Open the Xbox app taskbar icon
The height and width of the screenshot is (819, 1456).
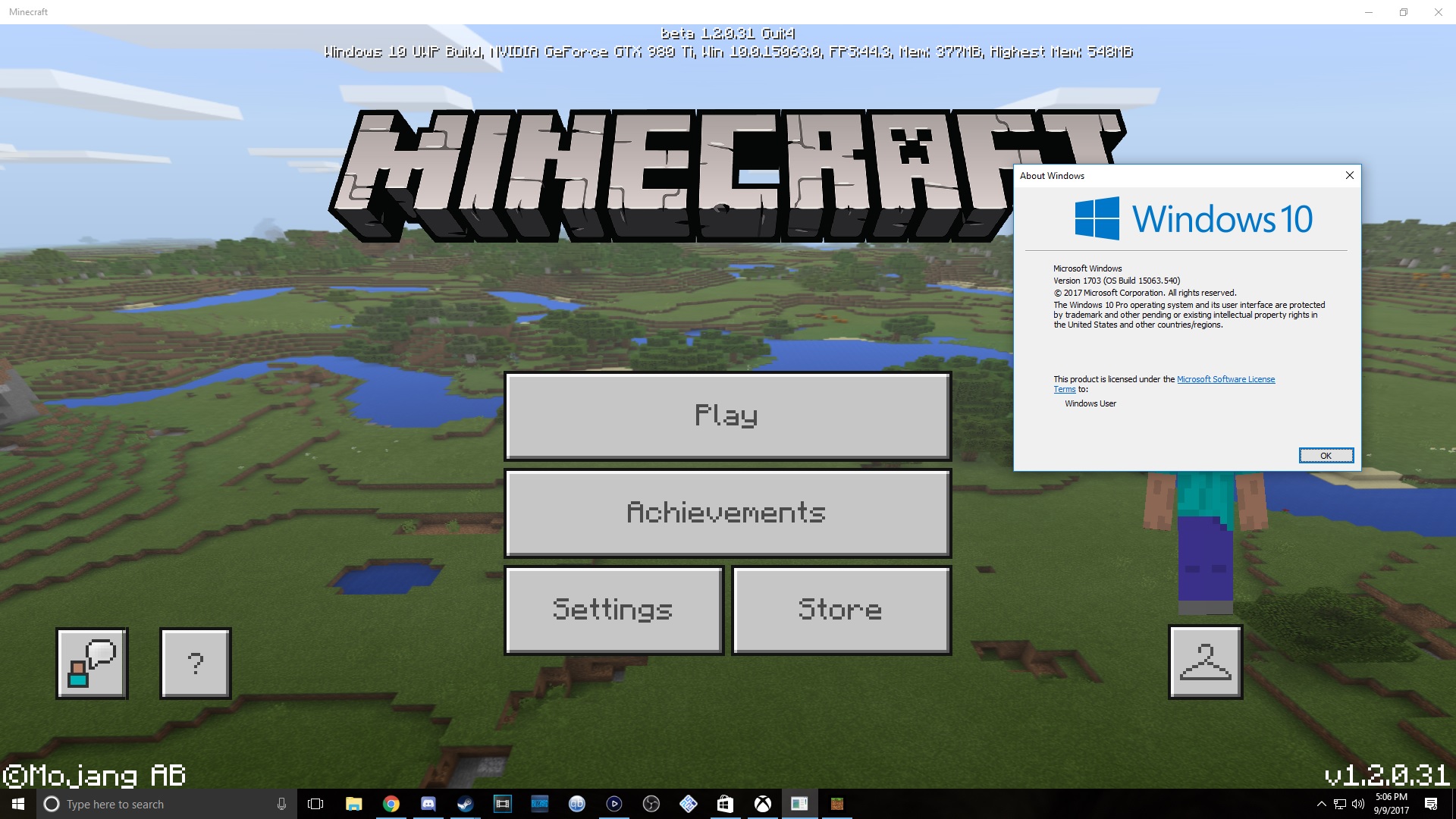(x=763, y=804)
